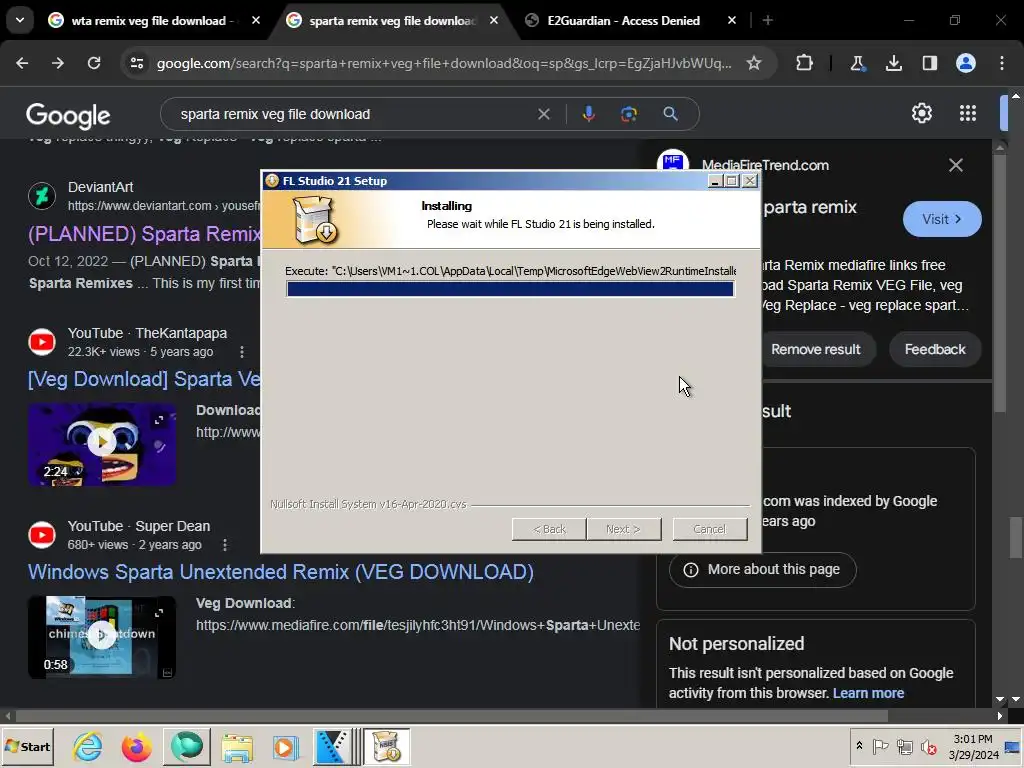Image resolution: width=1024 pixels, height=768 pixels.
Task: Toggle the Chrome side panel icon
Action: click(929, 63)
